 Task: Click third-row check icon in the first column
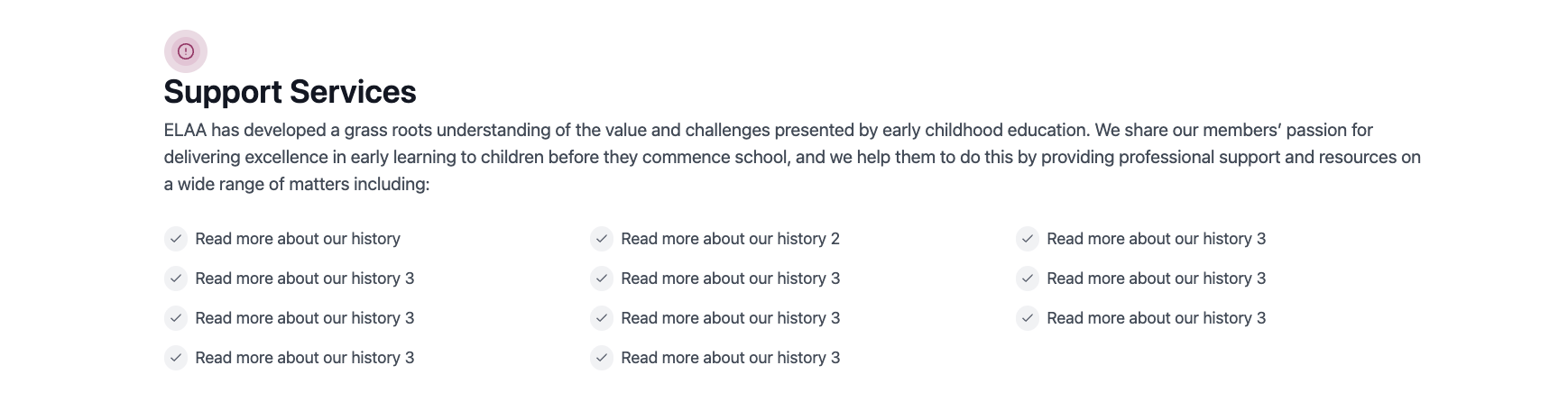pos(176,318)
